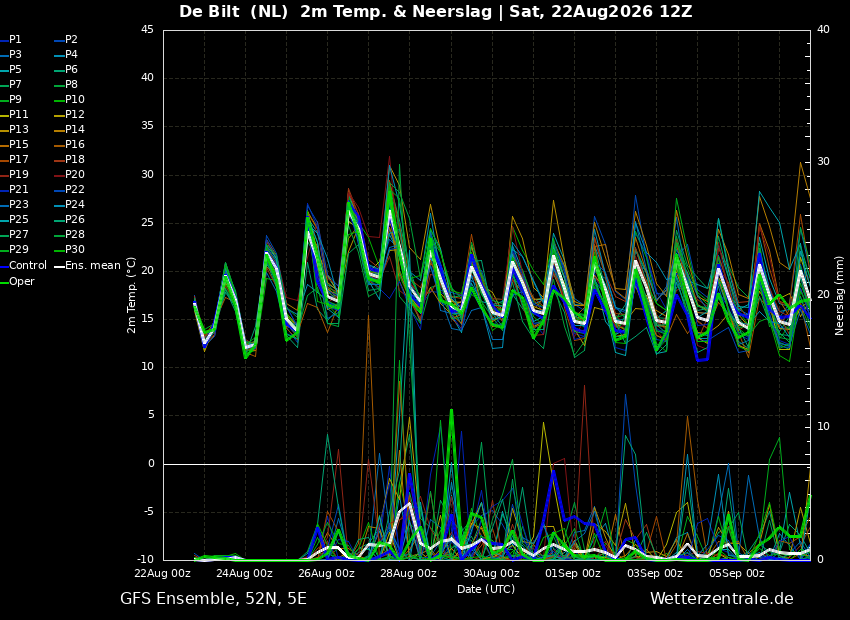Click the Ens. mean legend entry
This screenshot has width=850, height=620.
tap(93, 266)
